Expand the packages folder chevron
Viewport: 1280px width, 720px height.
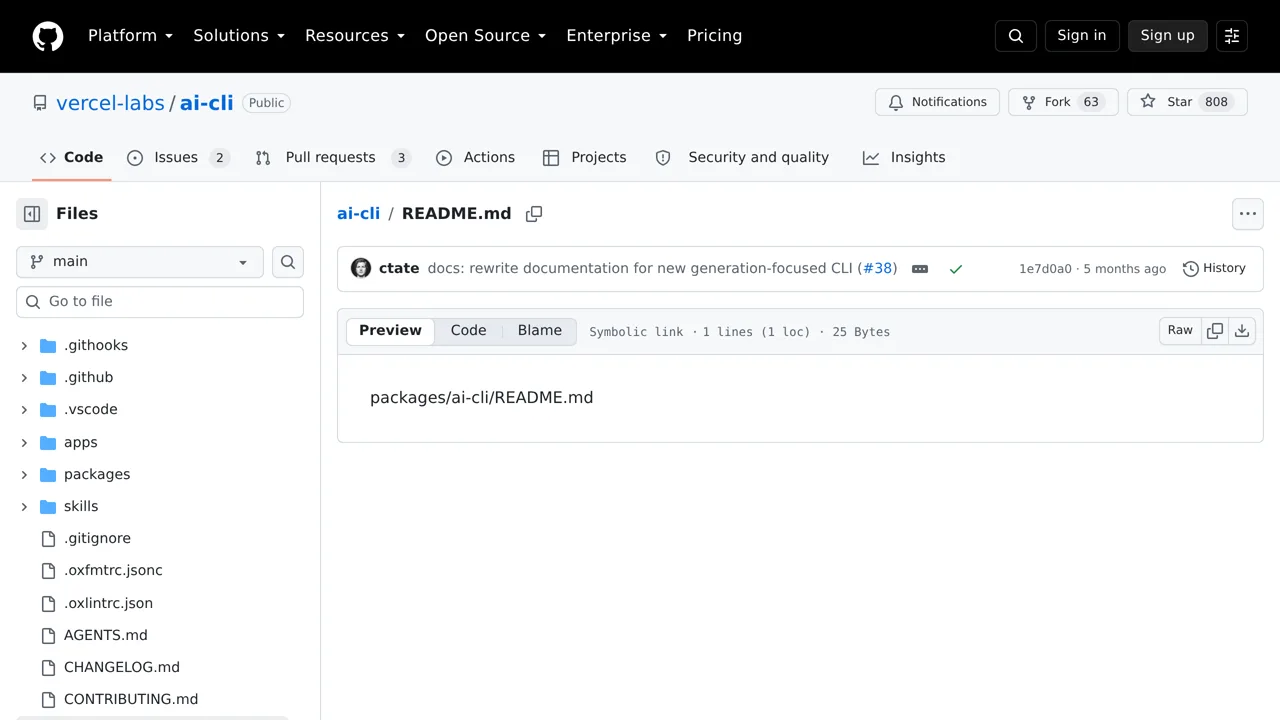point(24,475)
